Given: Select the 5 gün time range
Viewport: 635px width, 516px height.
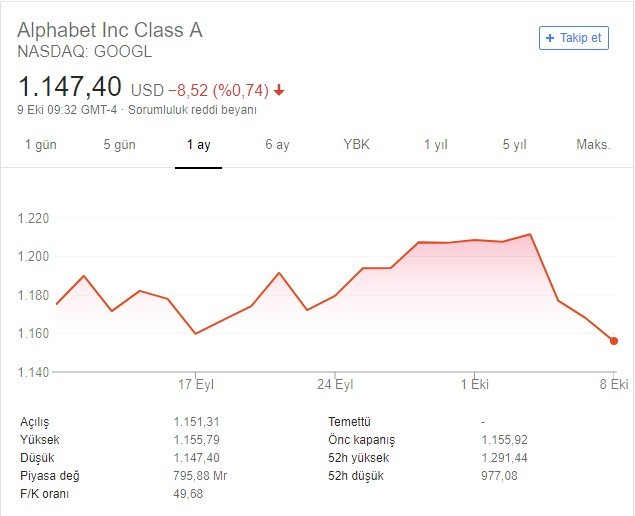Looking at the screenshot, I should [x=119, y=145].
